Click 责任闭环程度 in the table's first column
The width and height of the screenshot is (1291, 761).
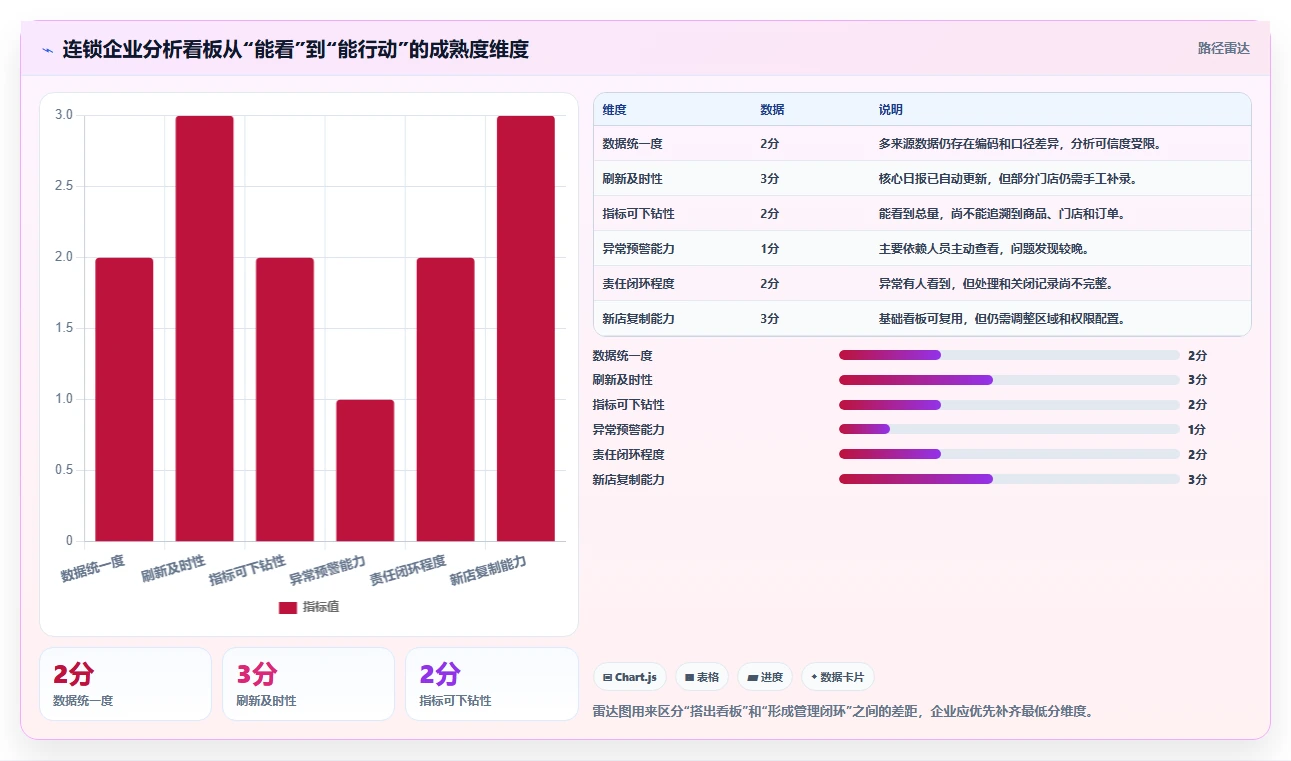point(638,284)
